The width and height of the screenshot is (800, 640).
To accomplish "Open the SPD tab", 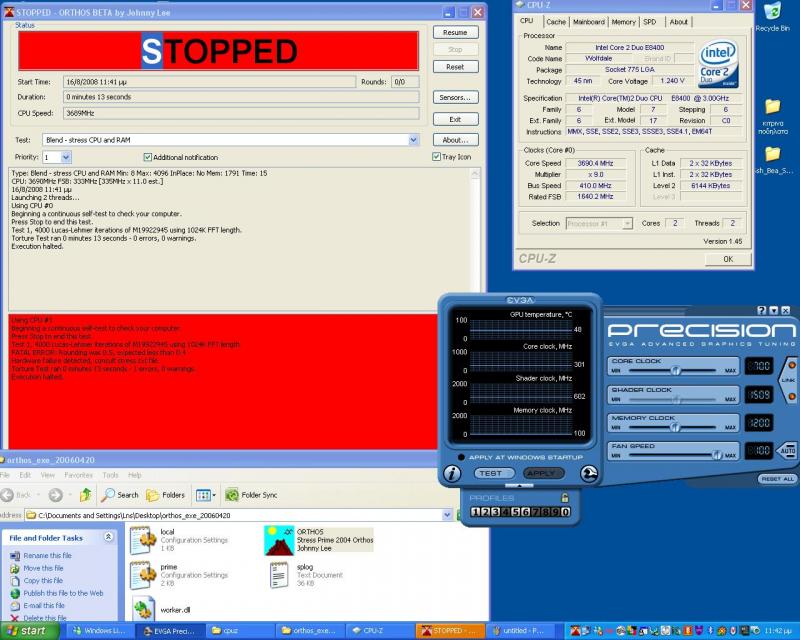I will click(649, 22).
